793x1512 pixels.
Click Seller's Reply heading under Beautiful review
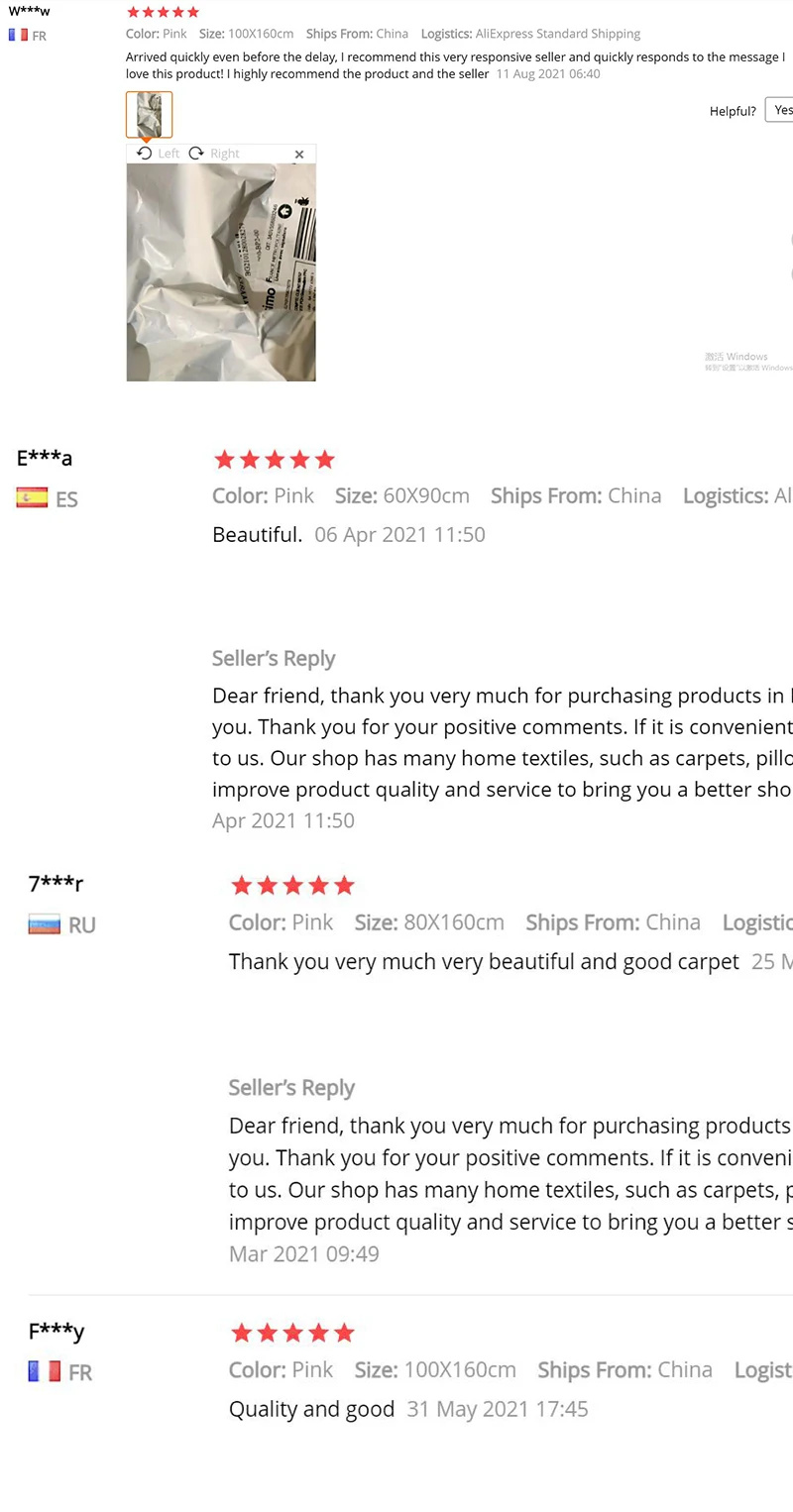[x=274, y=659]
